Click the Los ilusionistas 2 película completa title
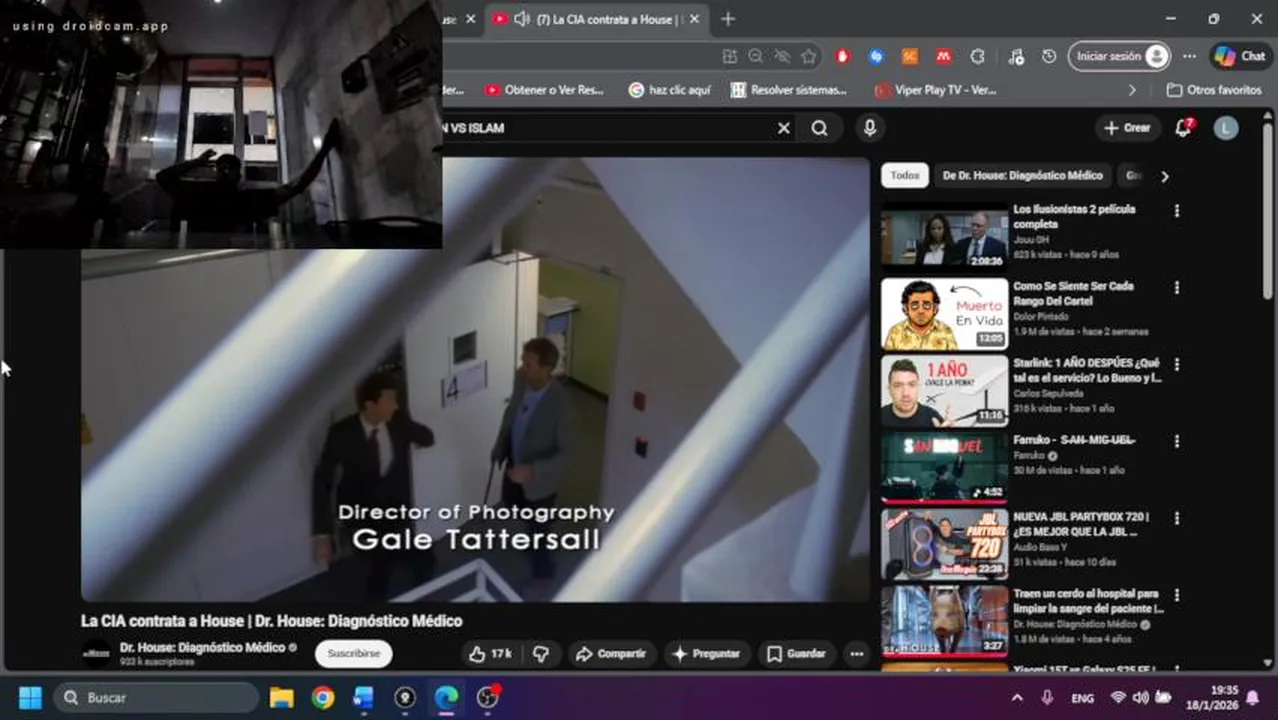The height and width of the screenshot is (720, 1278). click(1075, 217)
